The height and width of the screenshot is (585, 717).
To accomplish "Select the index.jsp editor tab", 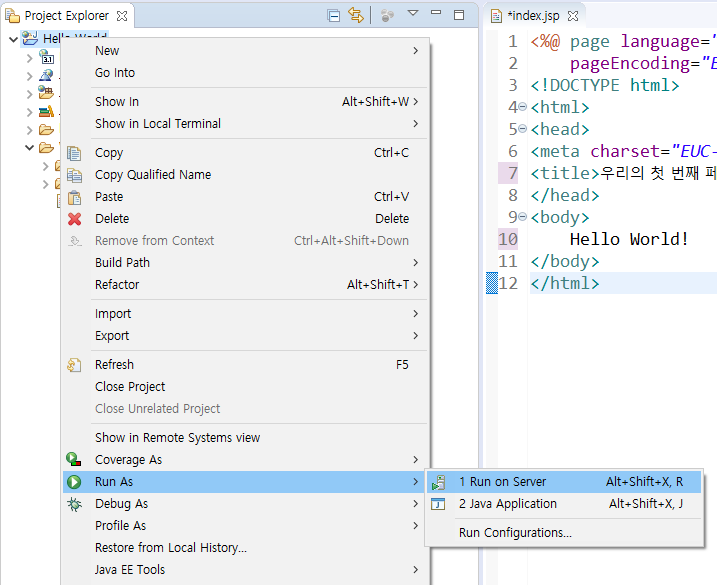I will coord(533,16).
